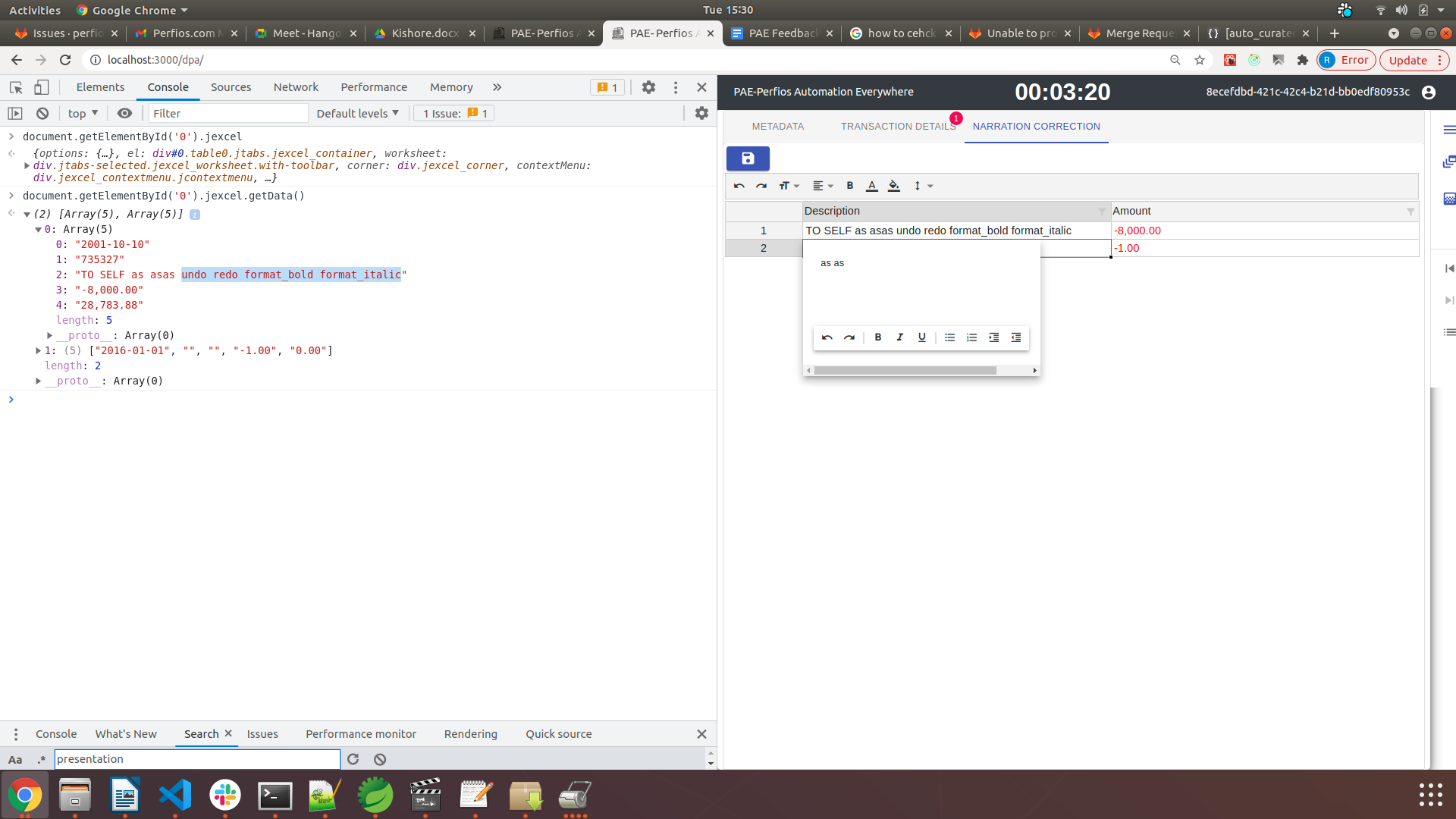Image resolution: width=1456 pixels, height=819 pixels.
Task: Switch to the TRANSACTION DETAILS tab
Action: [x=898, y=127]
